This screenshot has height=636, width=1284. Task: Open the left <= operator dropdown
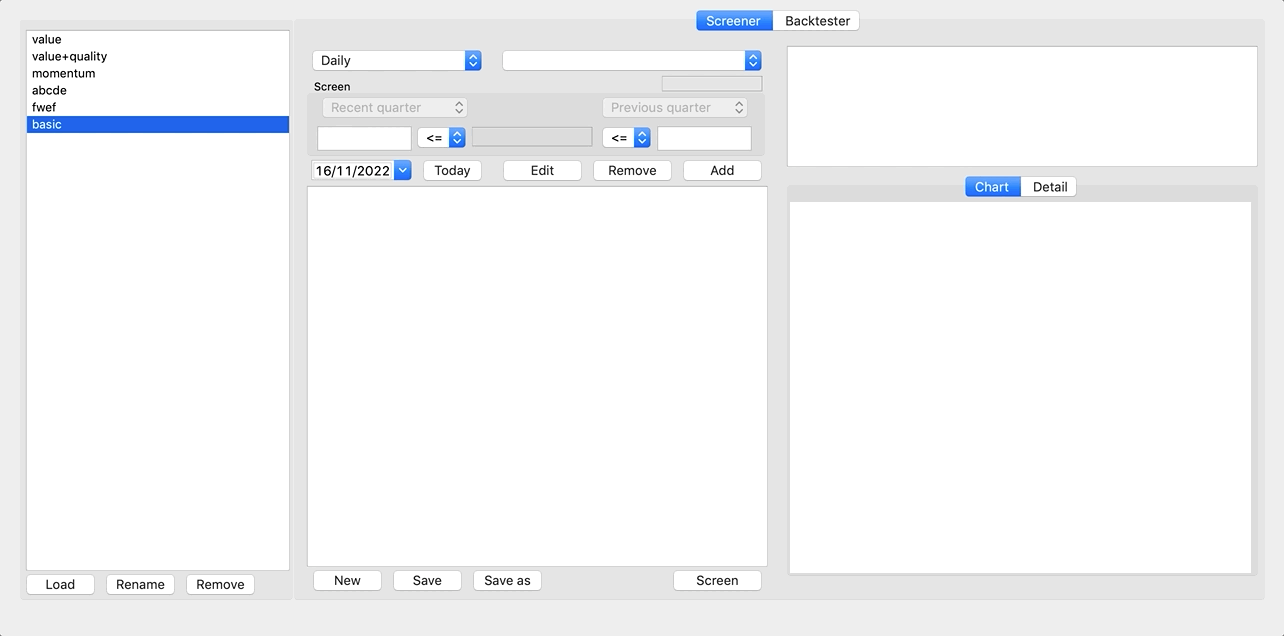coord(441,138)
